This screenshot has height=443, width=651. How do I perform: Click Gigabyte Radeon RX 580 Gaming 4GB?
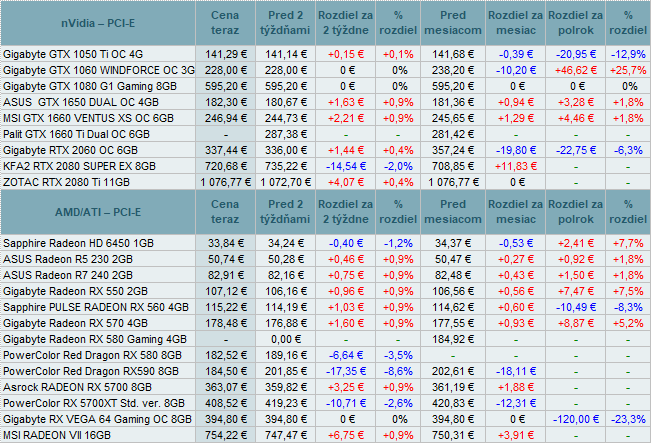tap(95, 339)
